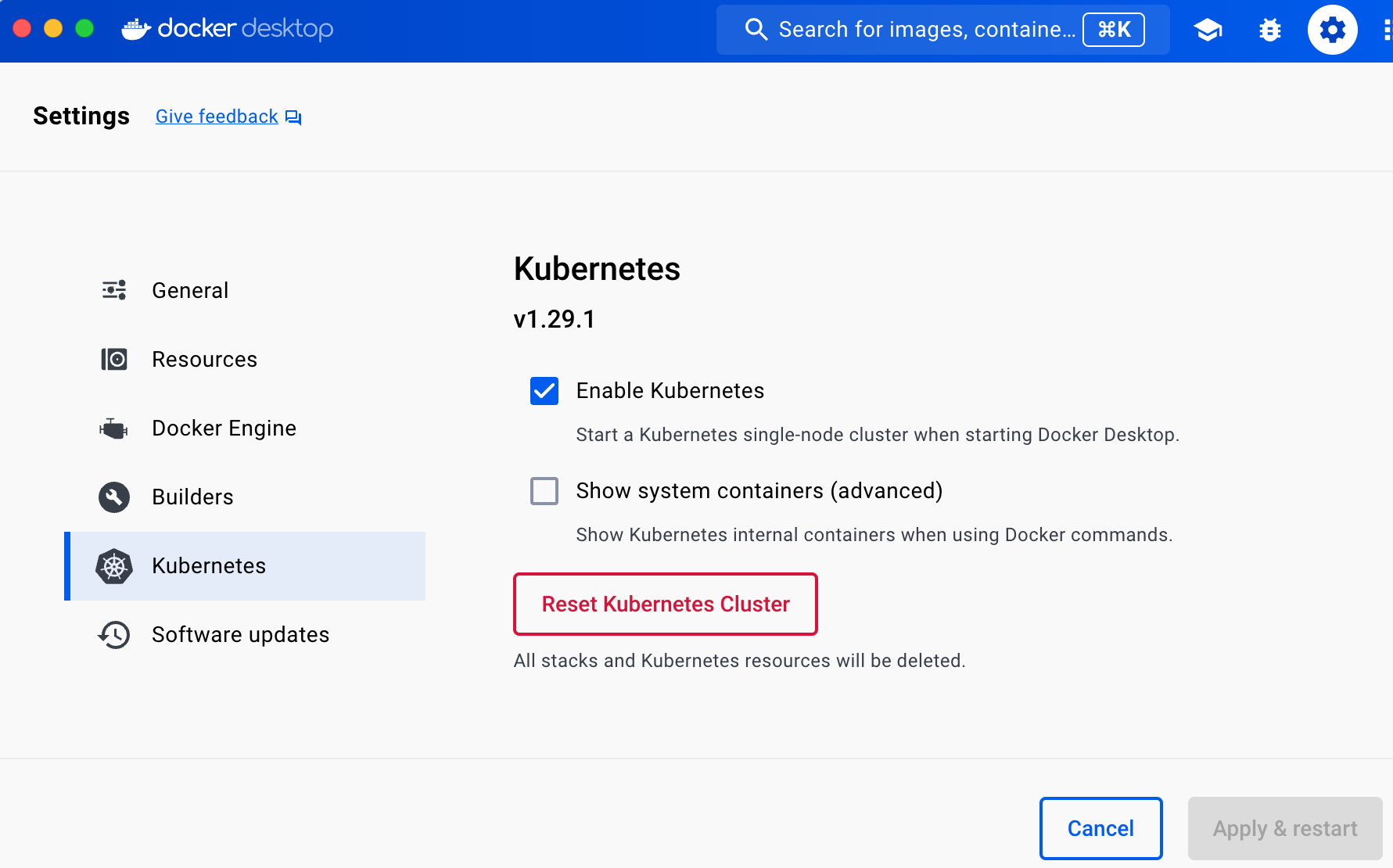Click the green macOS fullscreen button

tap(84, 29)
